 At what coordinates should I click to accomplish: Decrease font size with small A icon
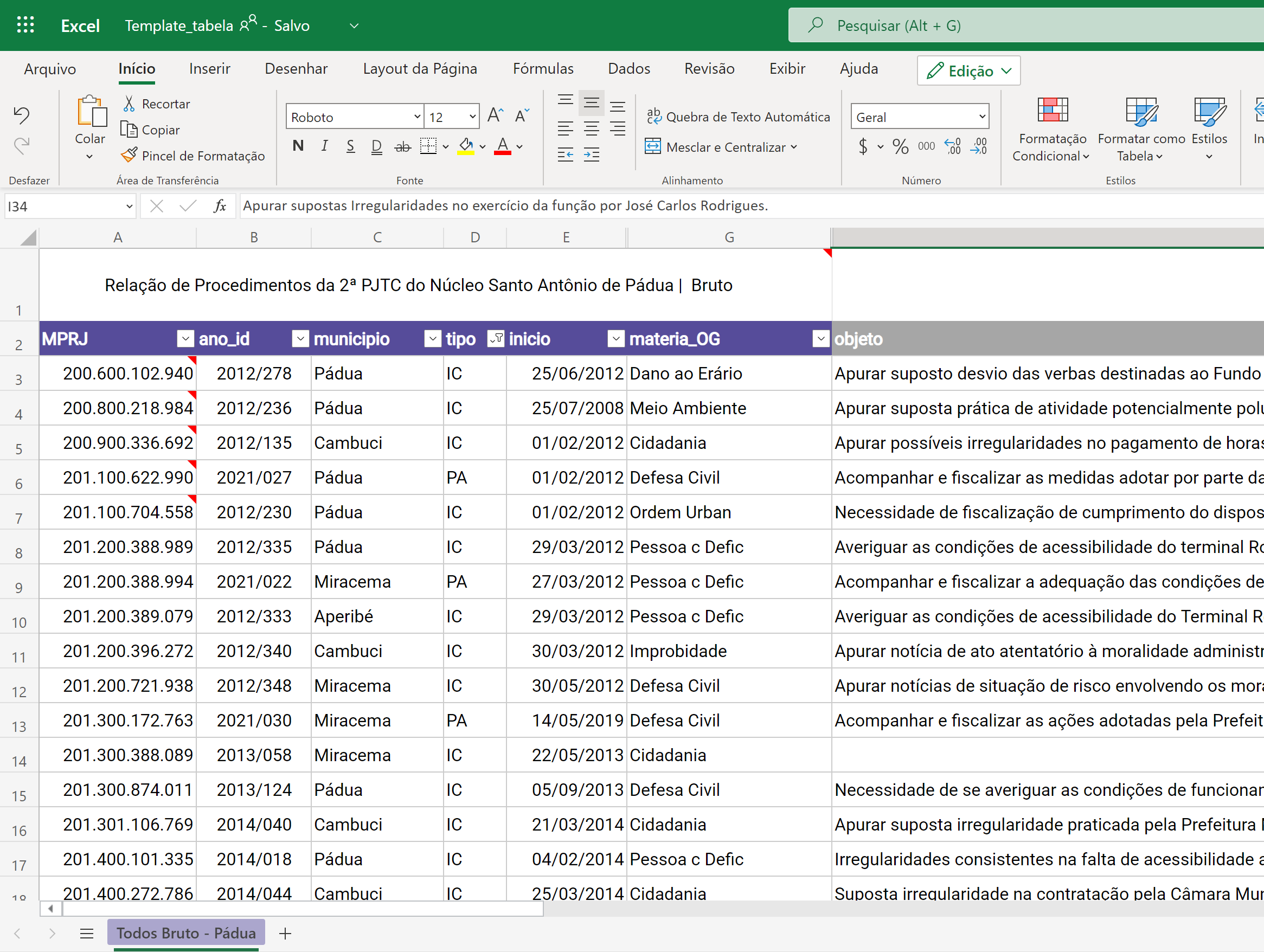(x=522, y=116)
